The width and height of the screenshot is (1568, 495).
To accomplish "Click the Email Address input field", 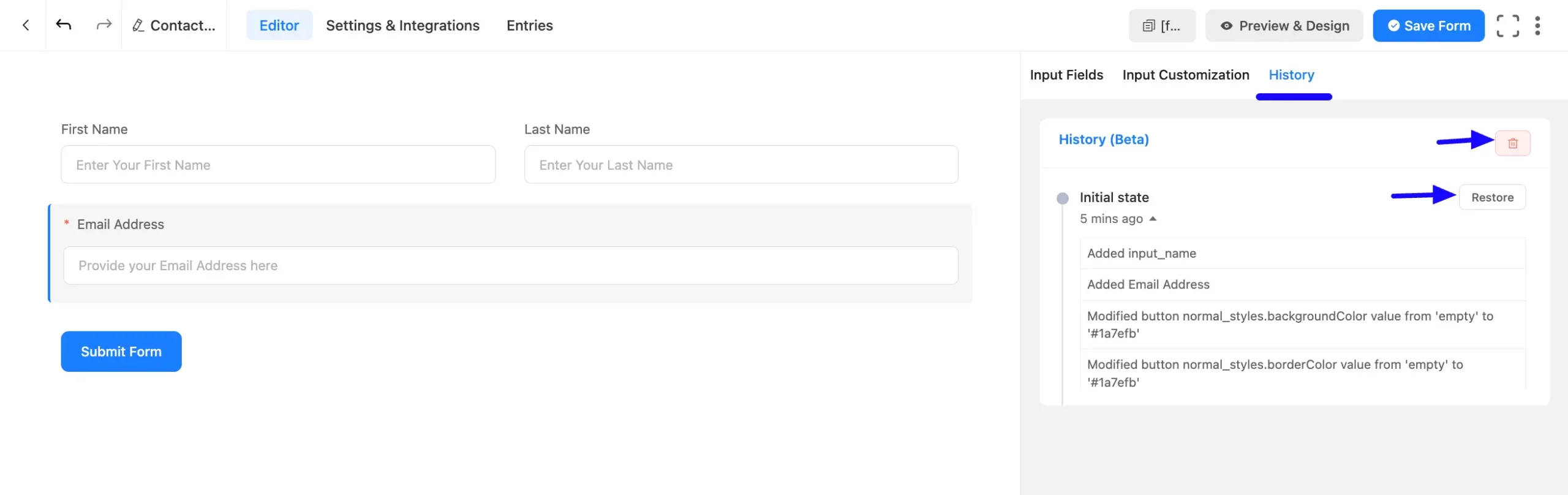I will coord(510,265).
